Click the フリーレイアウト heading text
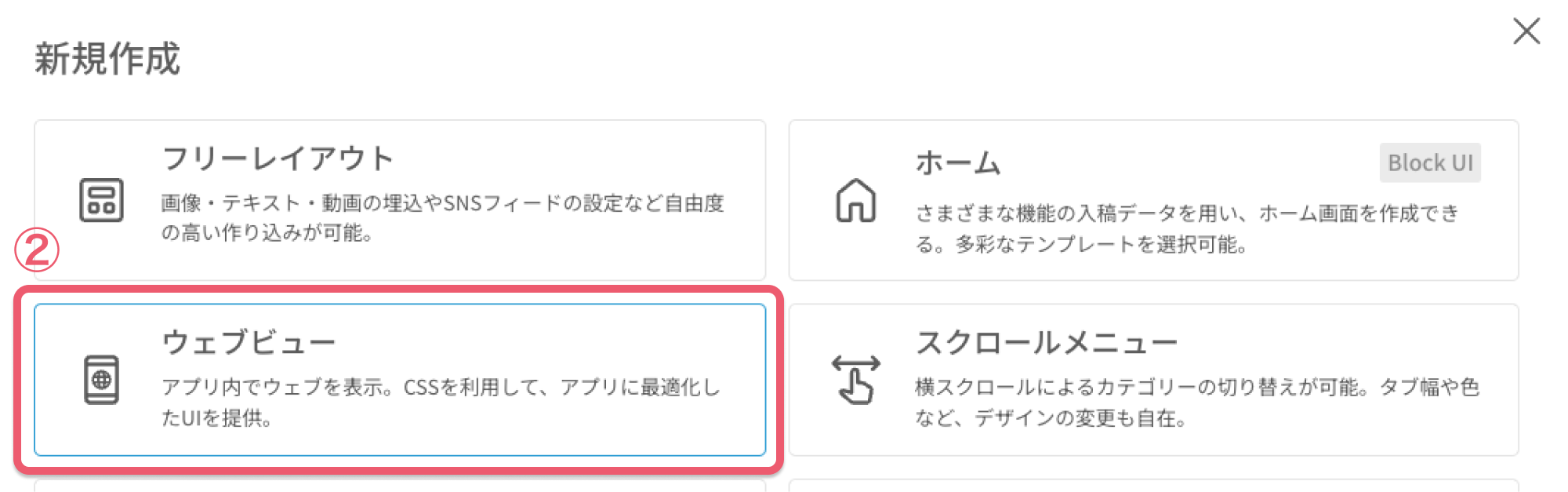1568x492 pixels. tap(278, 159)
